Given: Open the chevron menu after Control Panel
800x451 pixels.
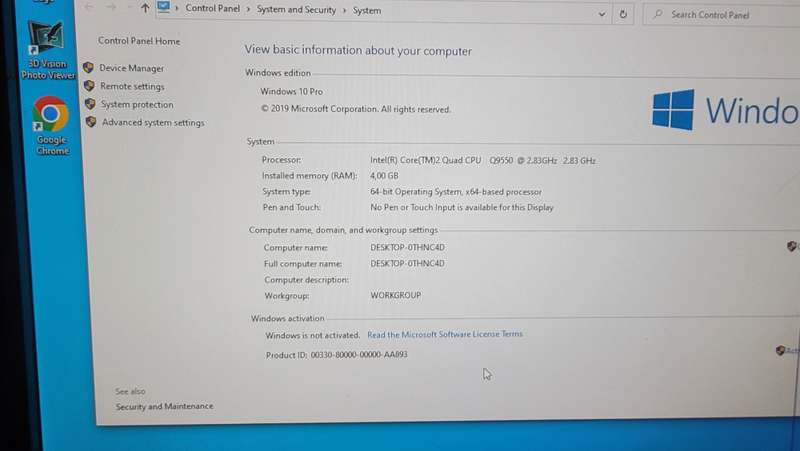Looking at the screenshot, I should click(248, 10).
